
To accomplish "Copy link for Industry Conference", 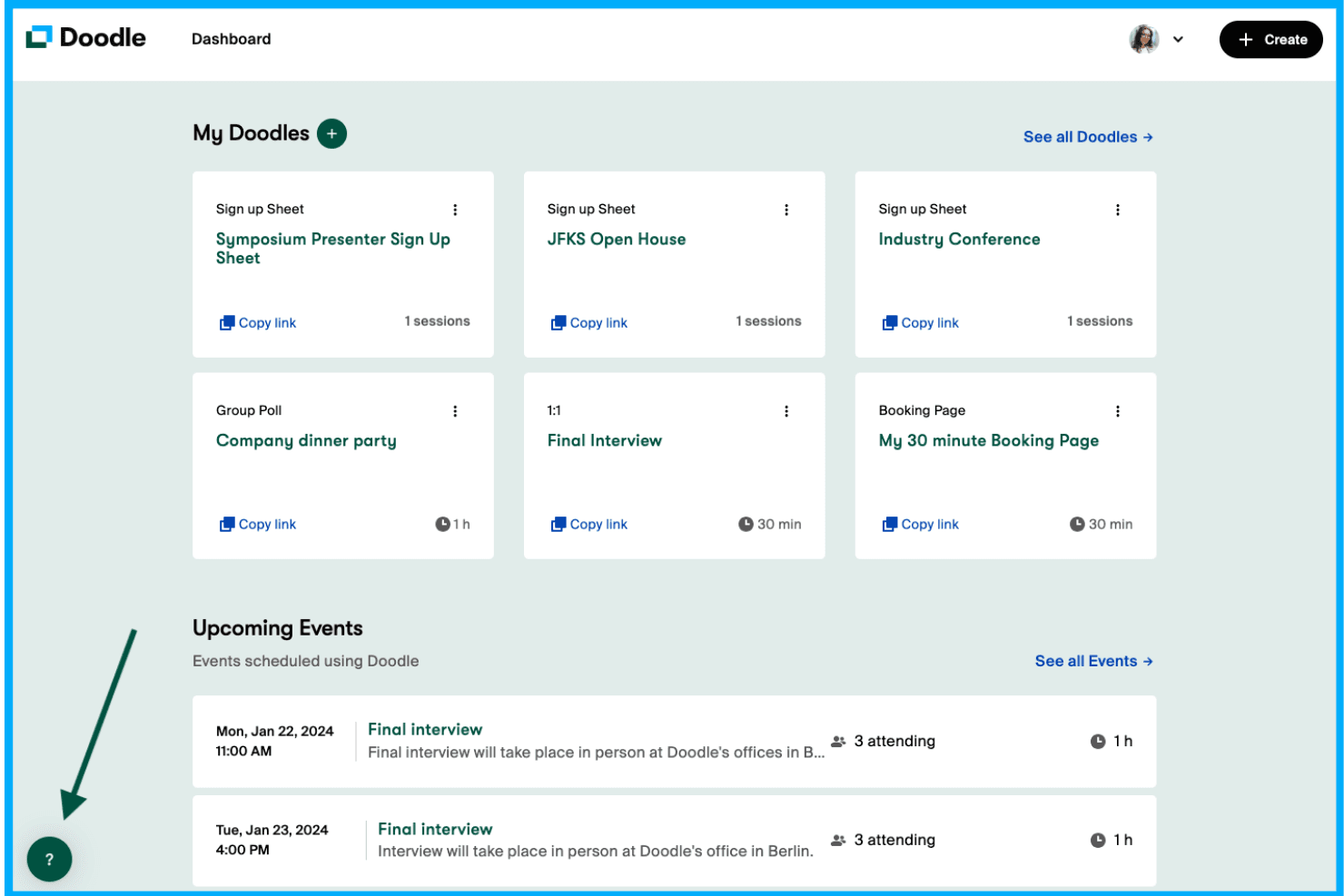I will (921, 323).
